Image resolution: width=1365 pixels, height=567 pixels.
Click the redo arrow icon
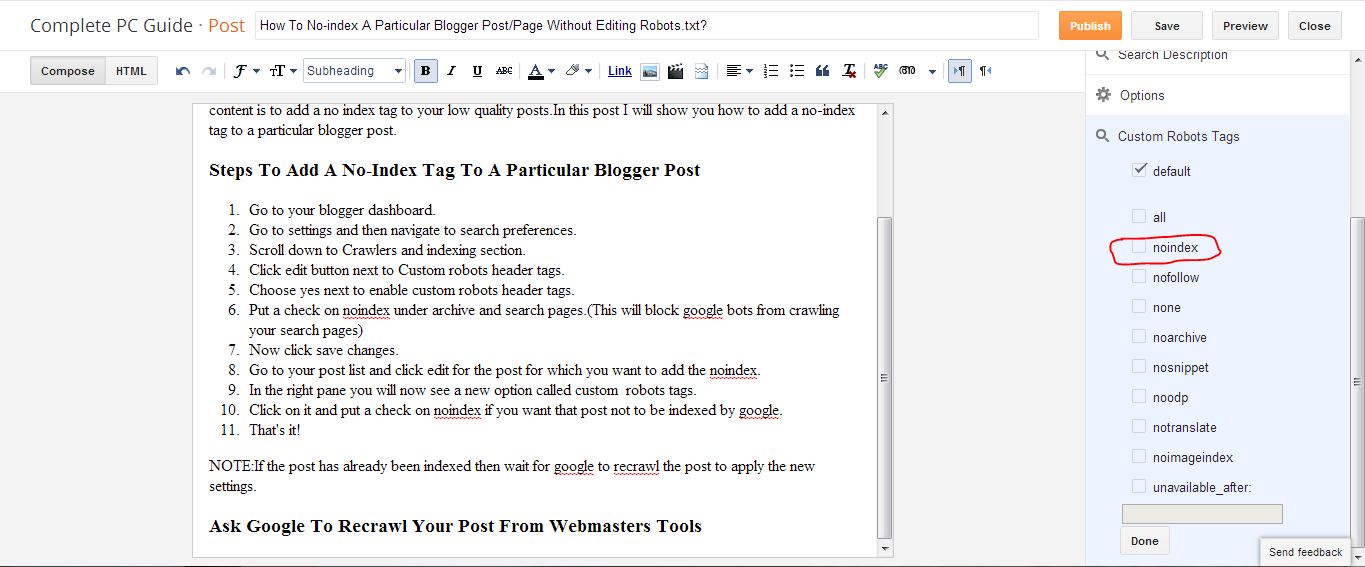209,71
